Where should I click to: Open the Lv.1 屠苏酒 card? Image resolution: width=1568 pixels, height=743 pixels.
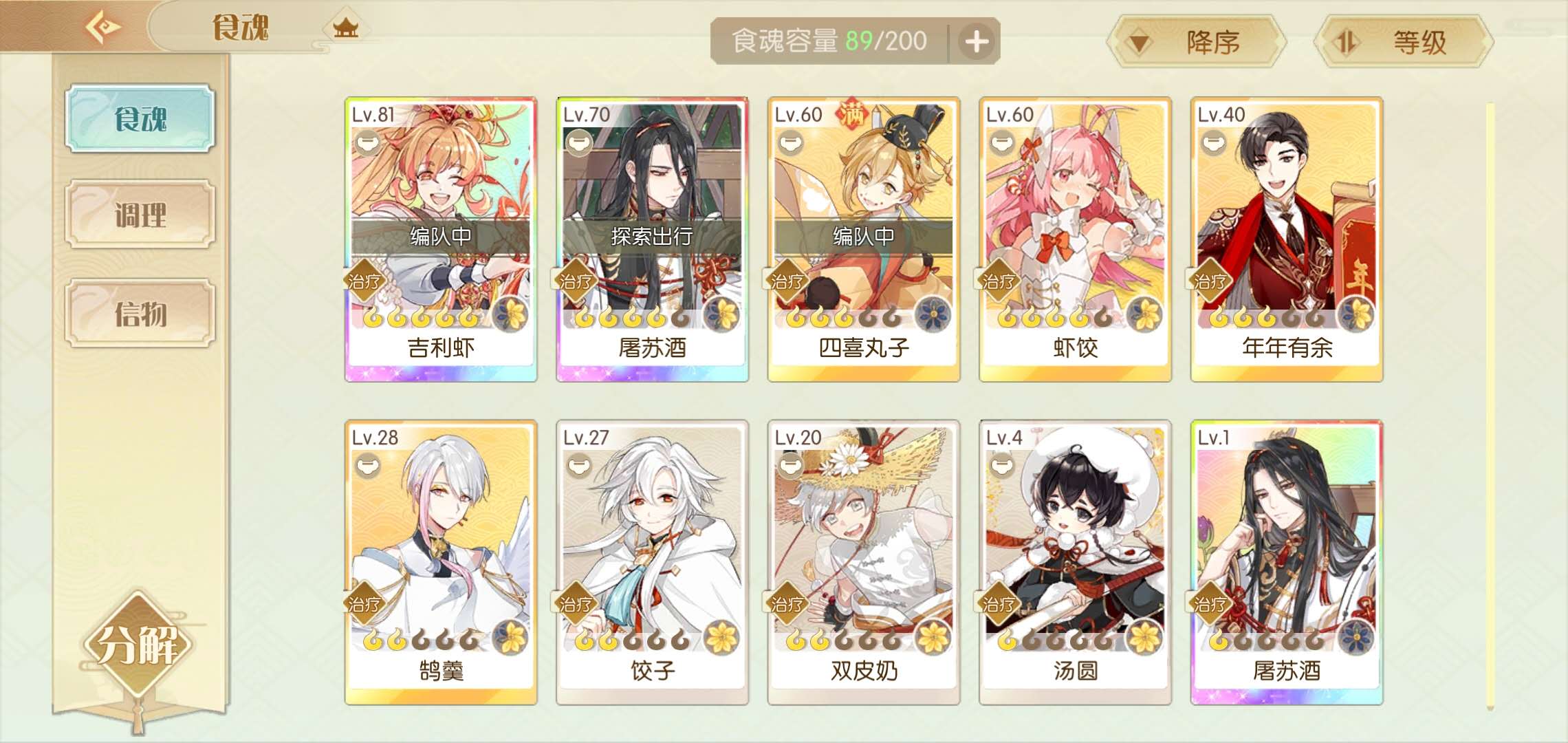1287,563
